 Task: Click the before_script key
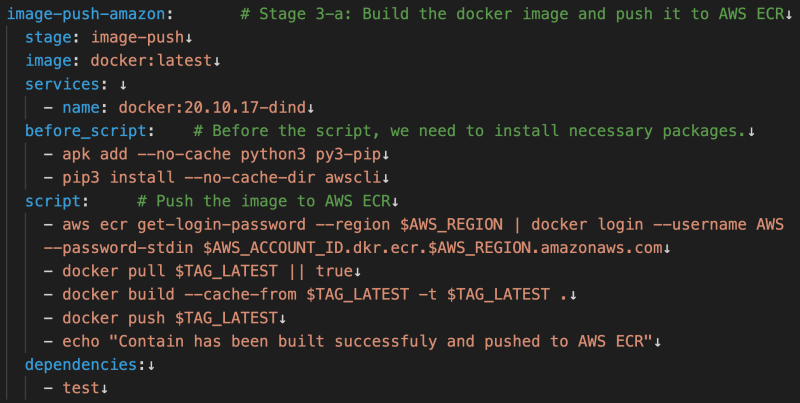(x=86, y=131)
